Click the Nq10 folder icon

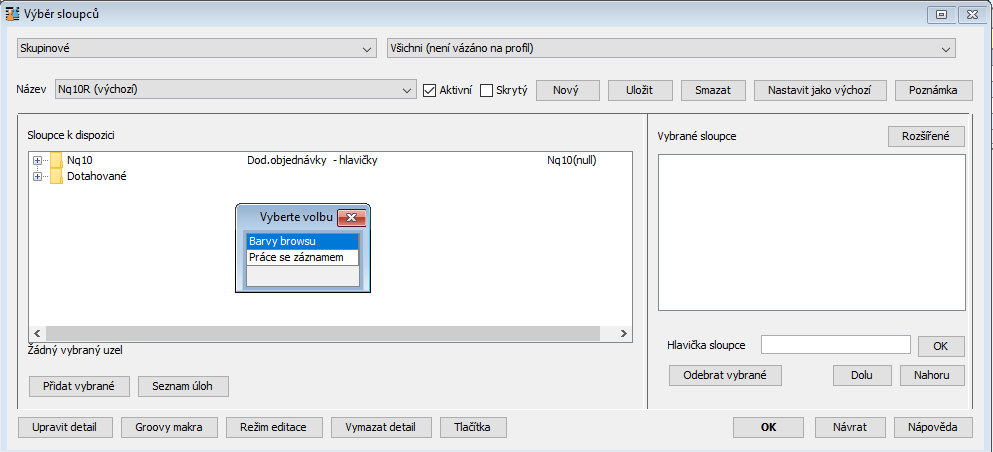(x=56, y=160)
